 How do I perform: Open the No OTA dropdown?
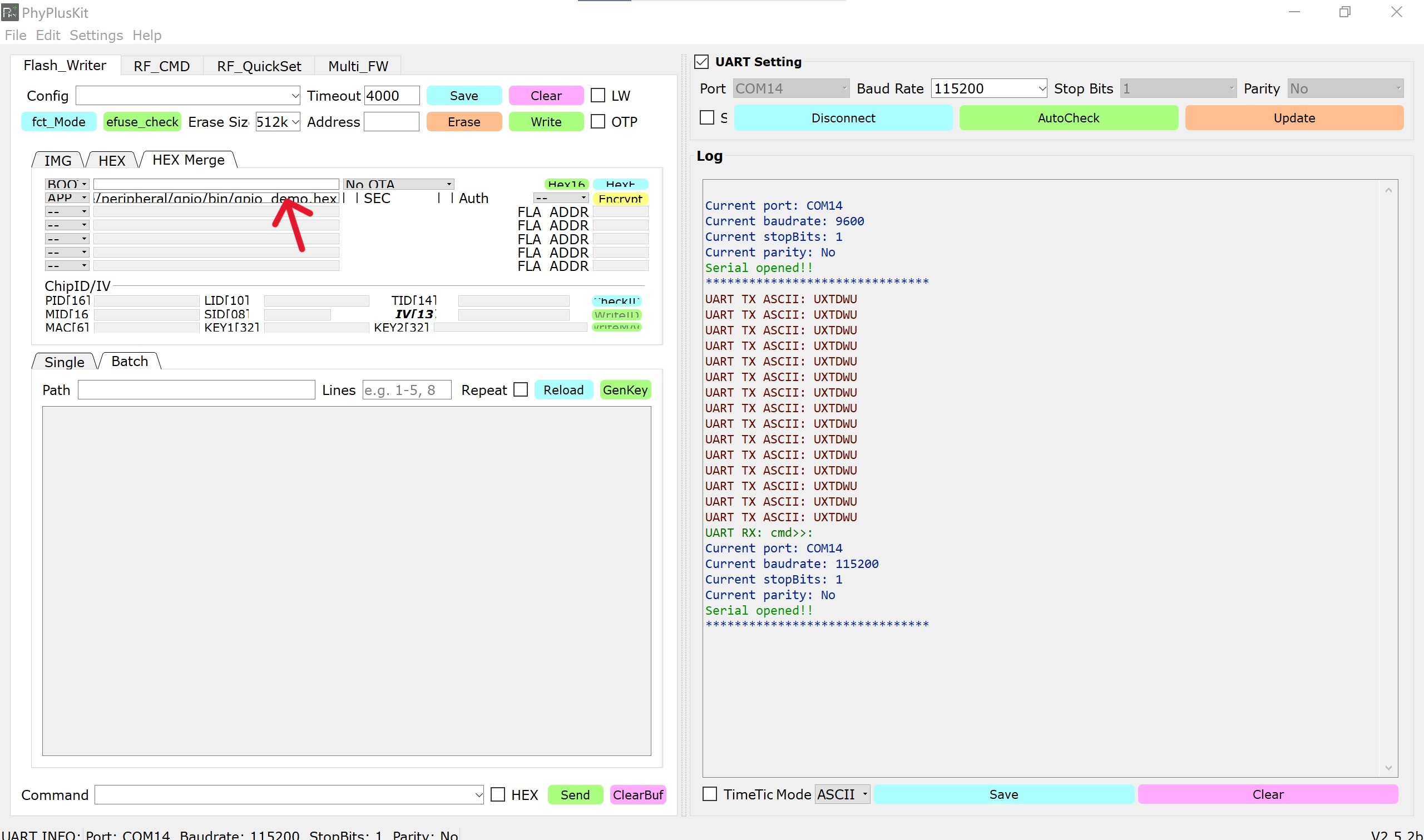398,184
